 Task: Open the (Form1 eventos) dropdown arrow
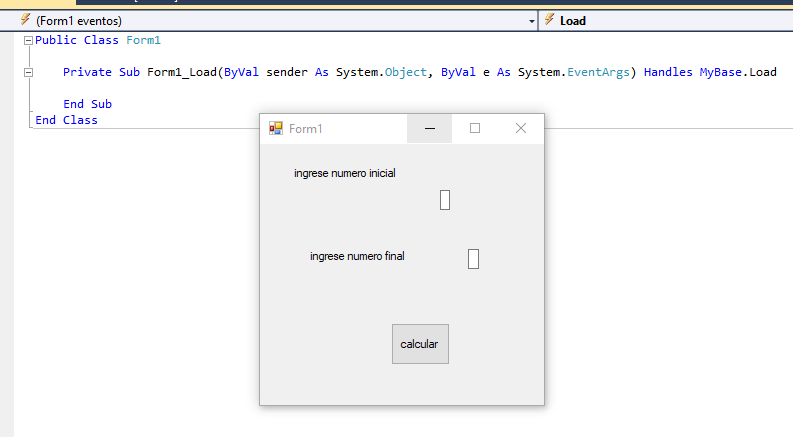tap(531, 21)
